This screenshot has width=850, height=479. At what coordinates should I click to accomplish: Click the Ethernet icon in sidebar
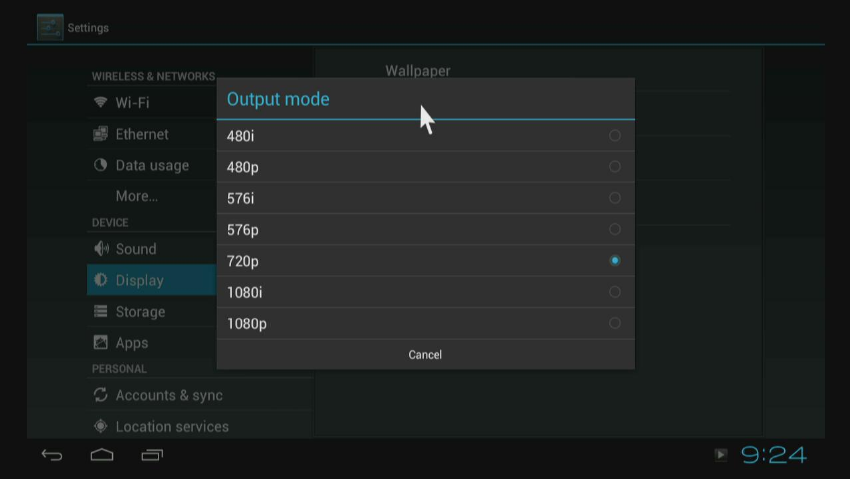pyautogui.click(x=100, y=133)
